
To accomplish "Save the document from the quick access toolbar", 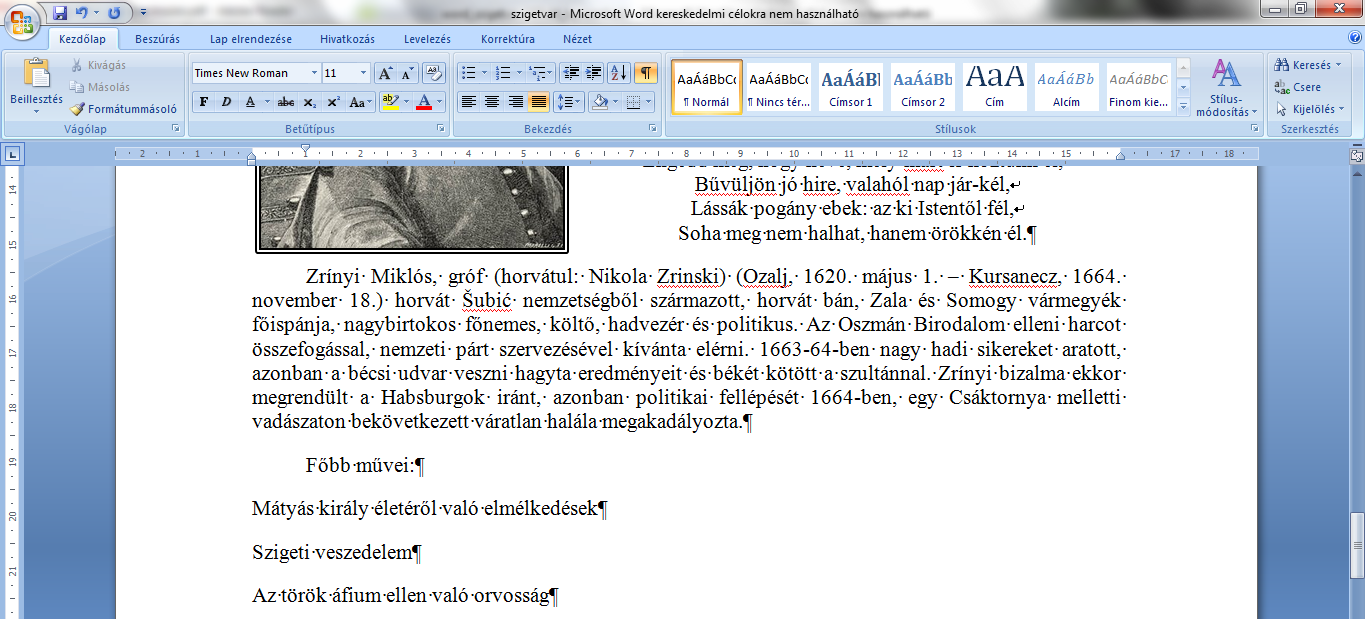I will [60, 13].
